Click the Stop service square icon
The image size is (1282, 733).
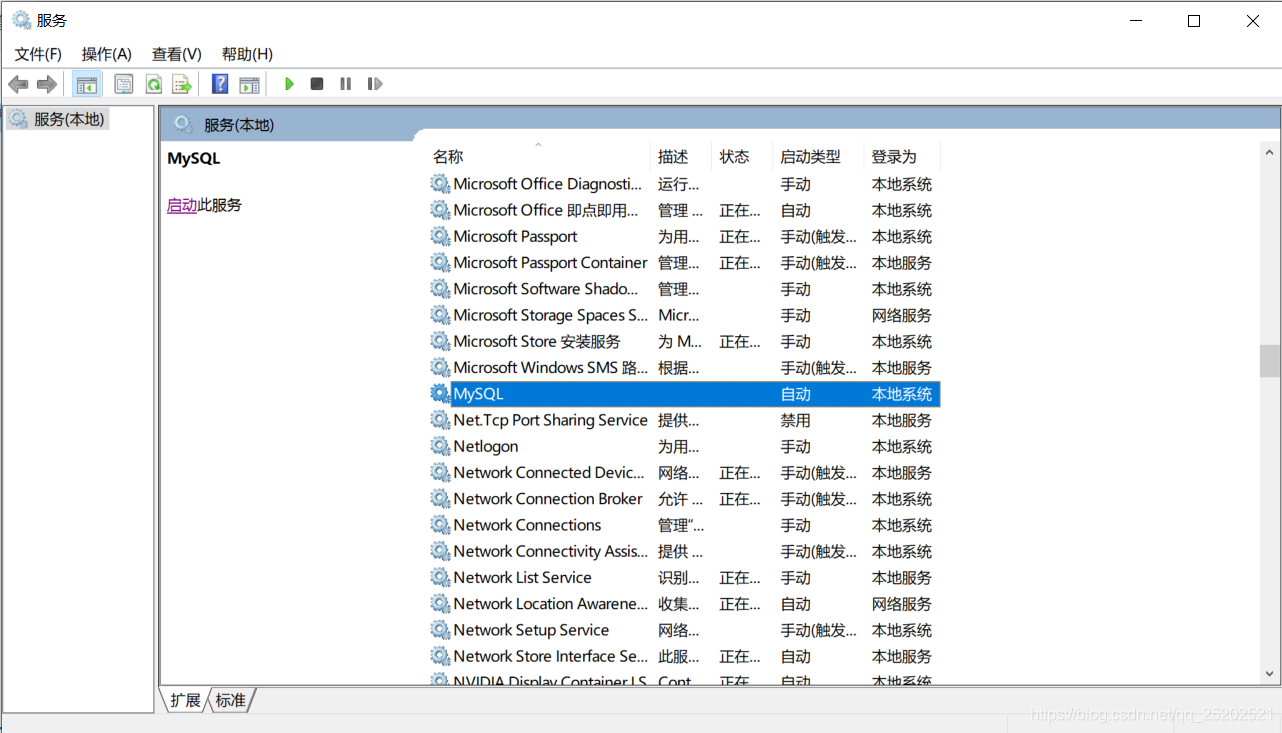pyautogui.click(x=317, y=84)
